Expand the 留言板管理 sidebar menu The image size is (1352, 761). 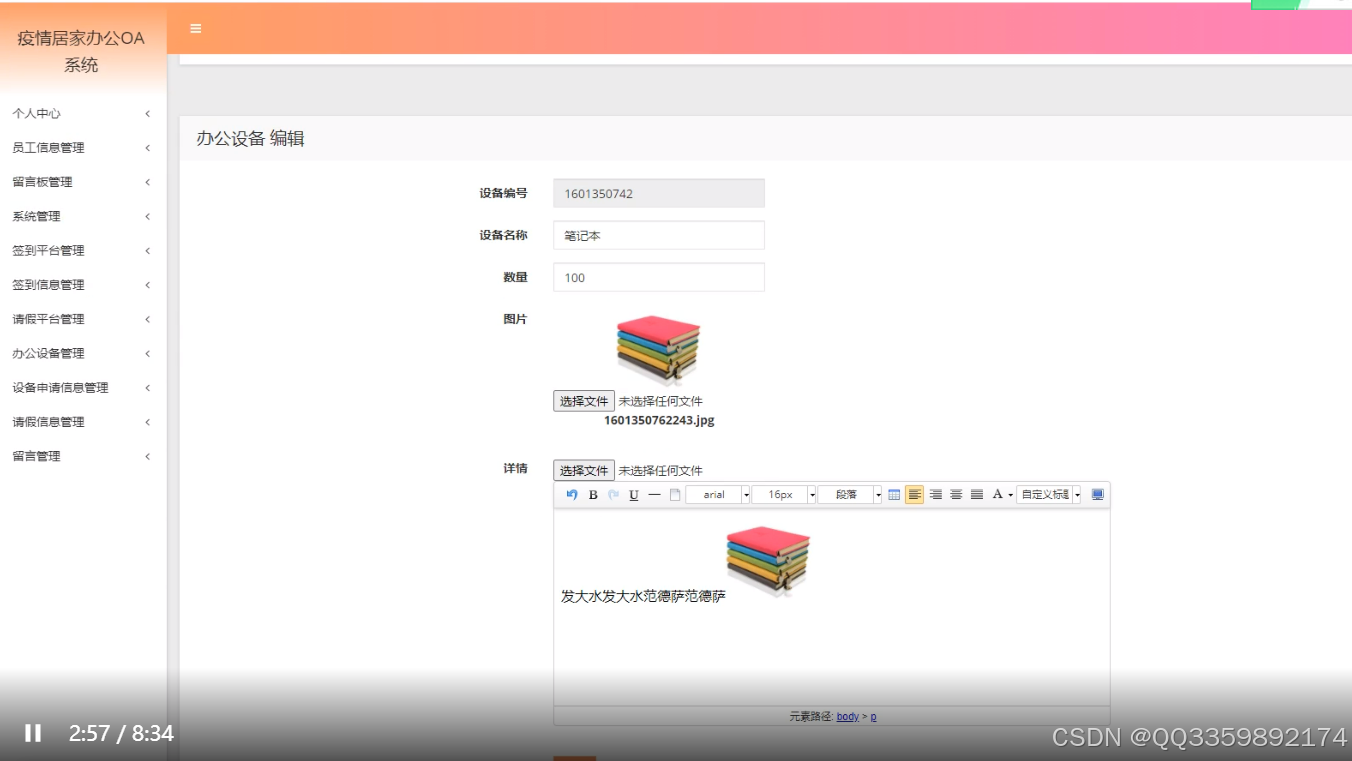[x=83, y=182]
